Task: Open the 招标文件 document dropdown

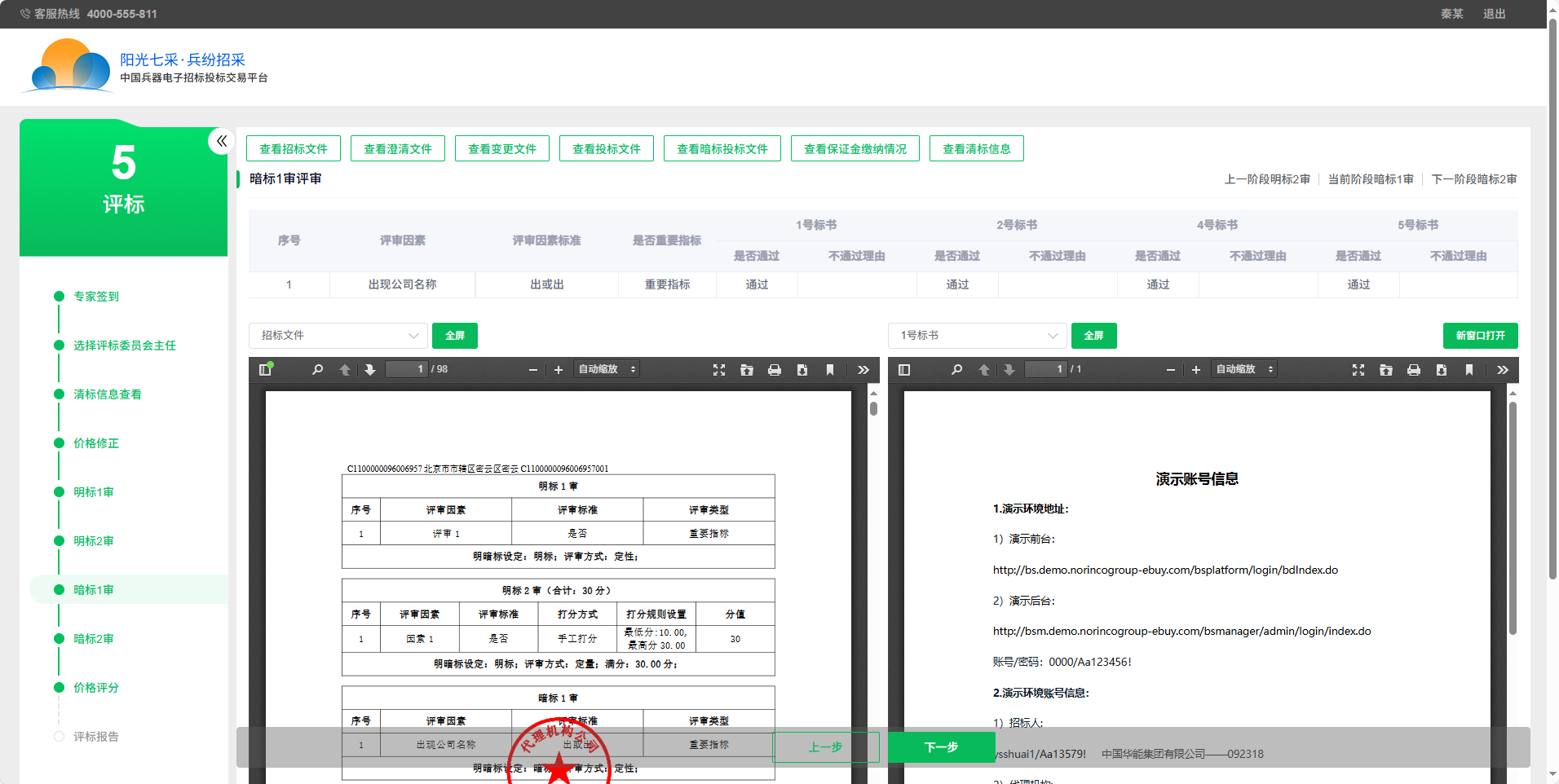Action: (338, 336)
